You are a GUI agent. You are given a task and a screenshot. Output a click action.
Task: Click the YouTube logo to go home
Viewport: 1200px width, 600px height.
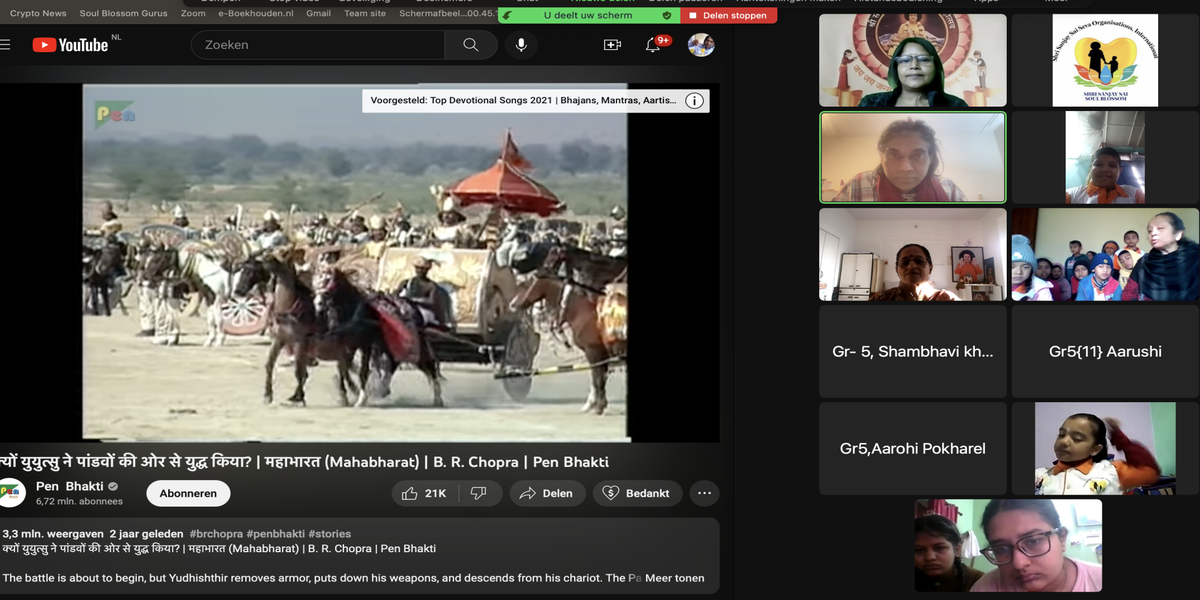tap(70, 45)
